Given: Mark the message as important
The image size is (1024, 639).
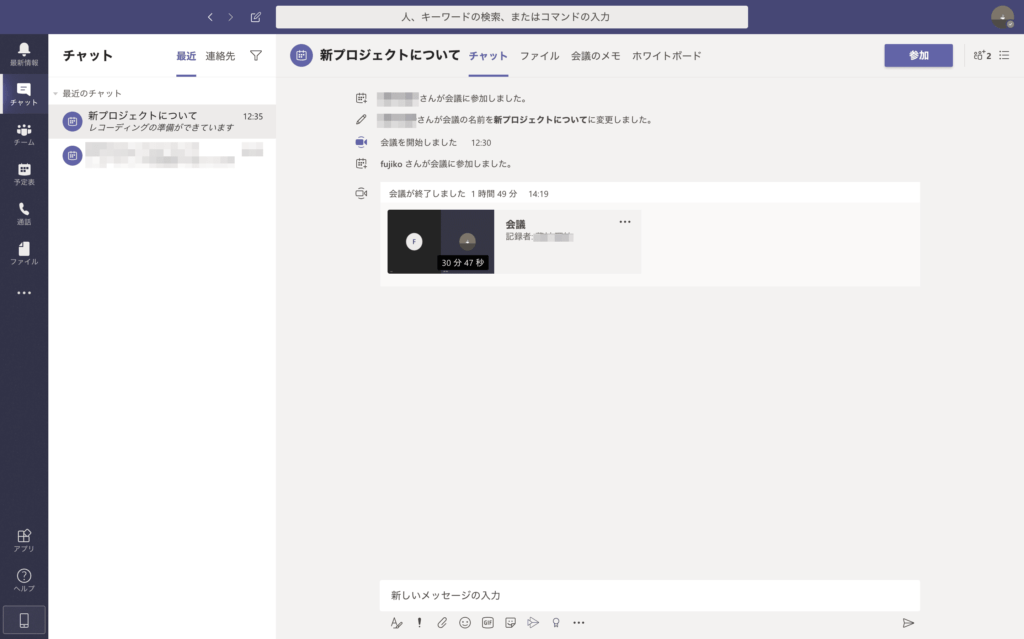Looking at the screenshot, I should coord(419,622).
